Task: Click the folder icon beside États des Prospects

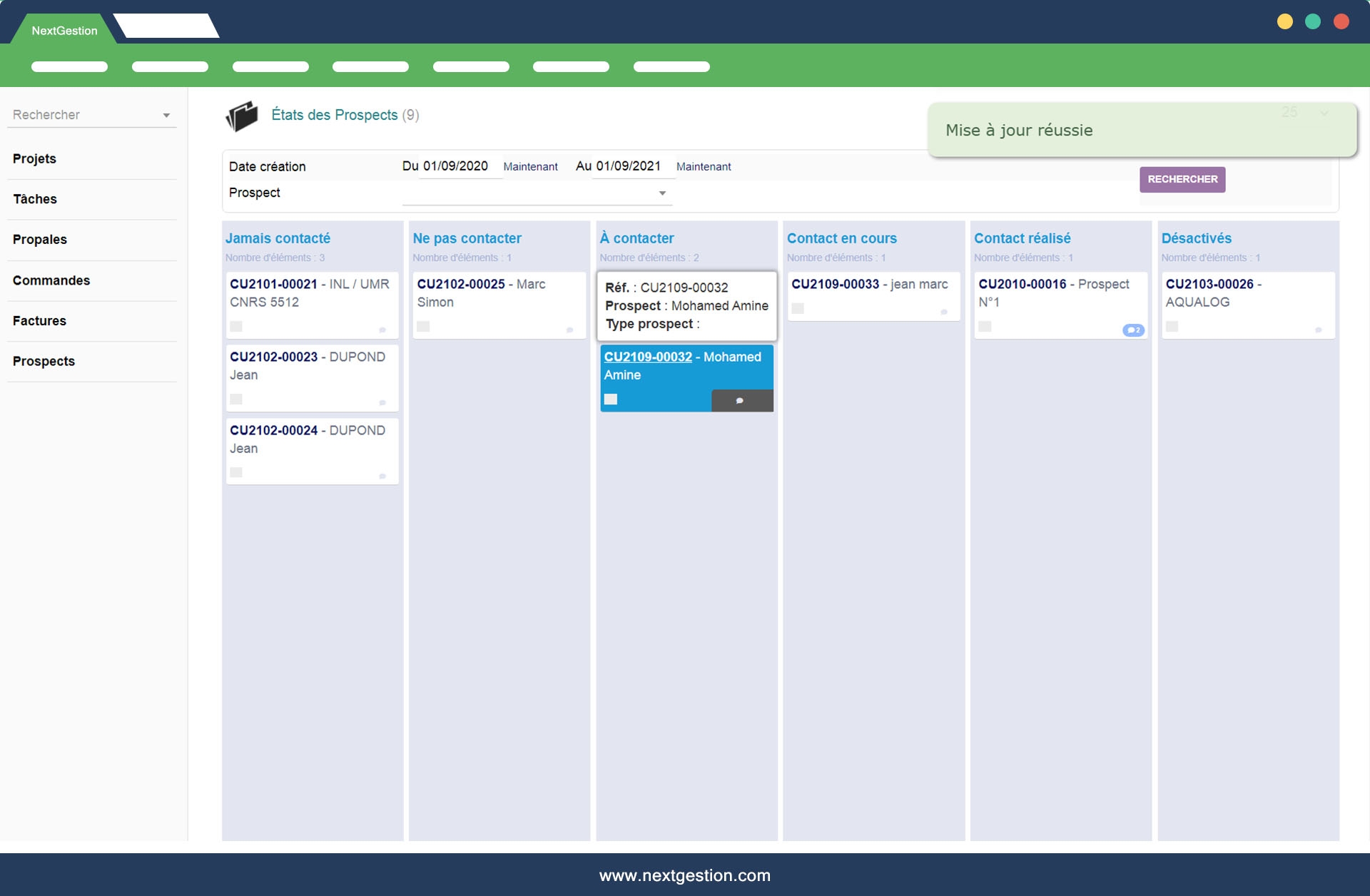Action: (242, 116)
